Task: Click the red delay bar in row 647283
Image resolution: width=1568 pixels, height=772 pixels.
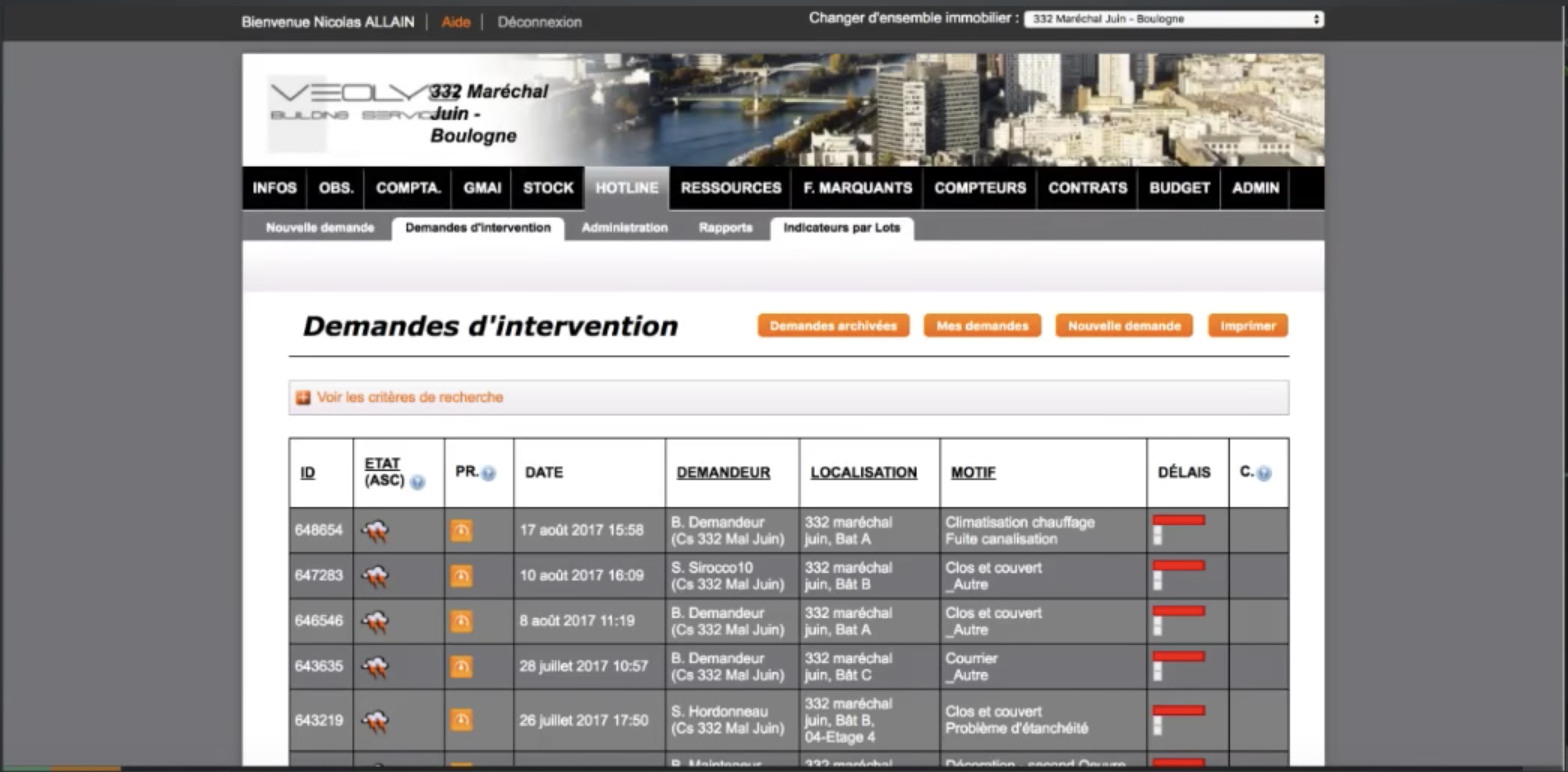Action: point(1179,566)
